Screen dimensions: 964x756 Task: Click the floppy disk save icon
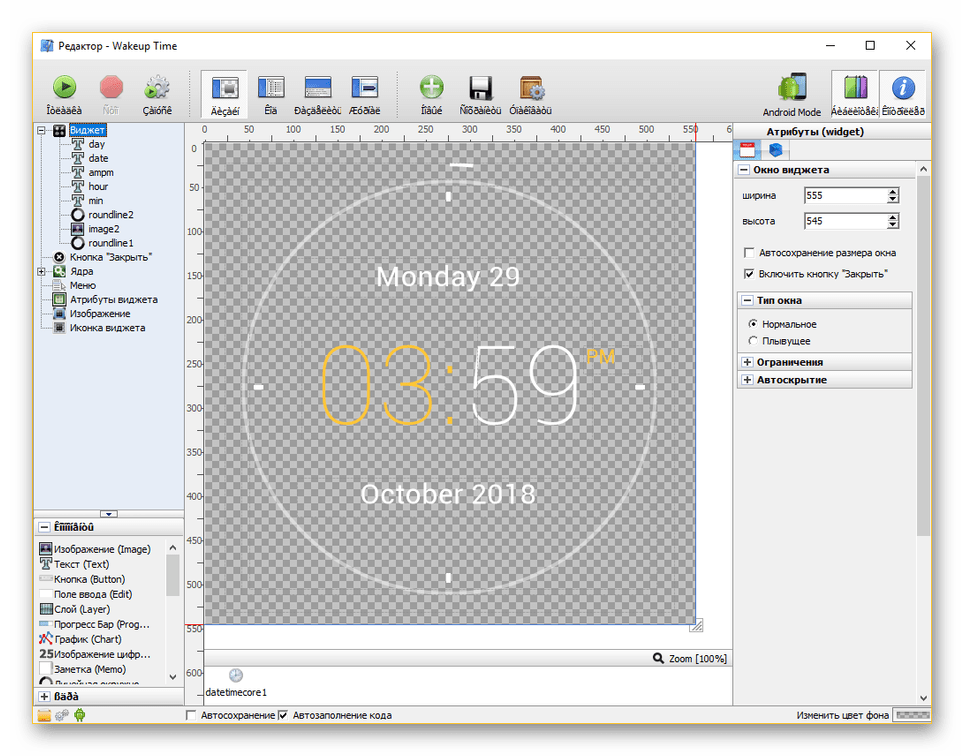pyautogui.click(x=479, y=87)
